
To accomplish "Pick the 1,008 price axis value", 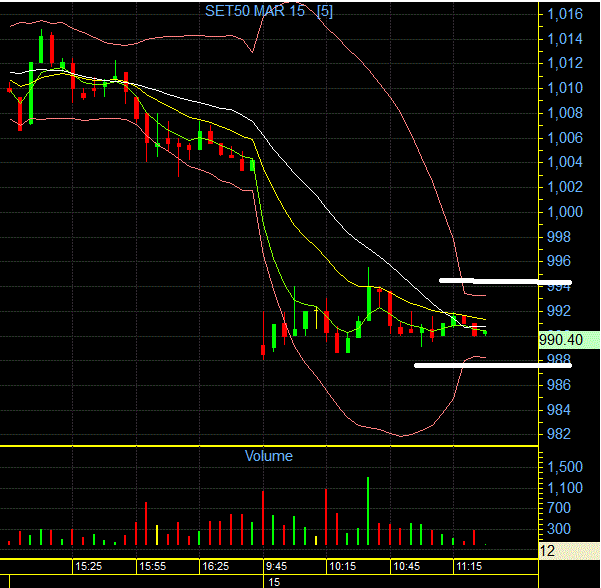I will (x=565, y=113).
